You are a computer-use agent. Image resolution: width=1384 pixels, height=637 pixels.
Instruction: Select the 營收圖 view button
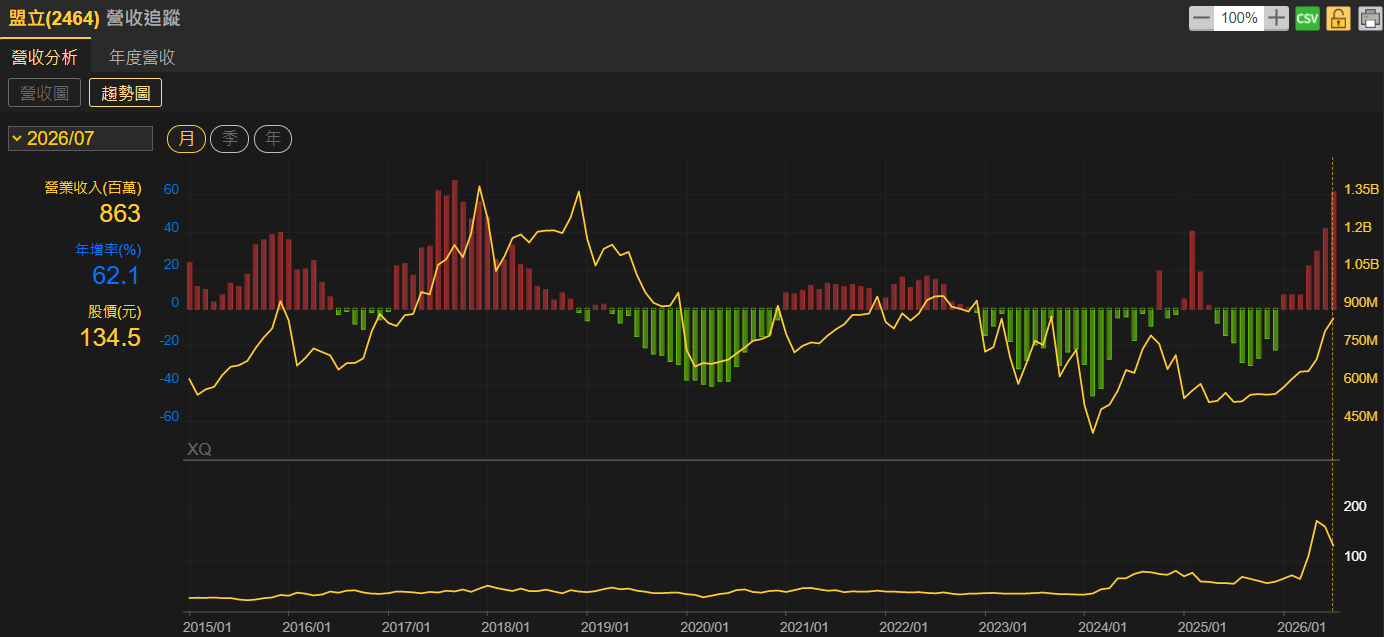(x=44, y=93)
